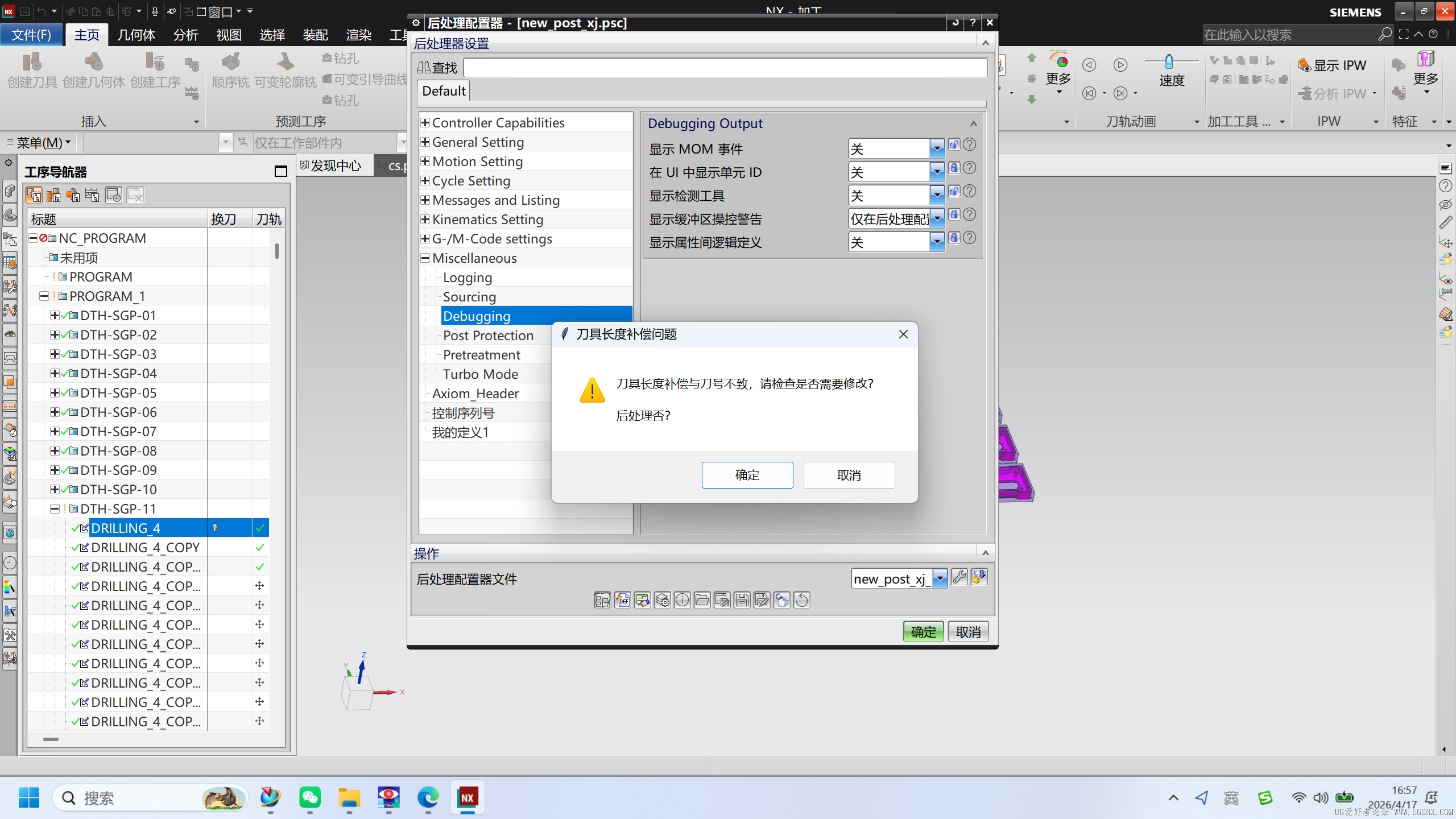Click the tool path play forward icon
Image resolution: width=1456 pixels, height=819 pixels.
tap(1120, 65)
